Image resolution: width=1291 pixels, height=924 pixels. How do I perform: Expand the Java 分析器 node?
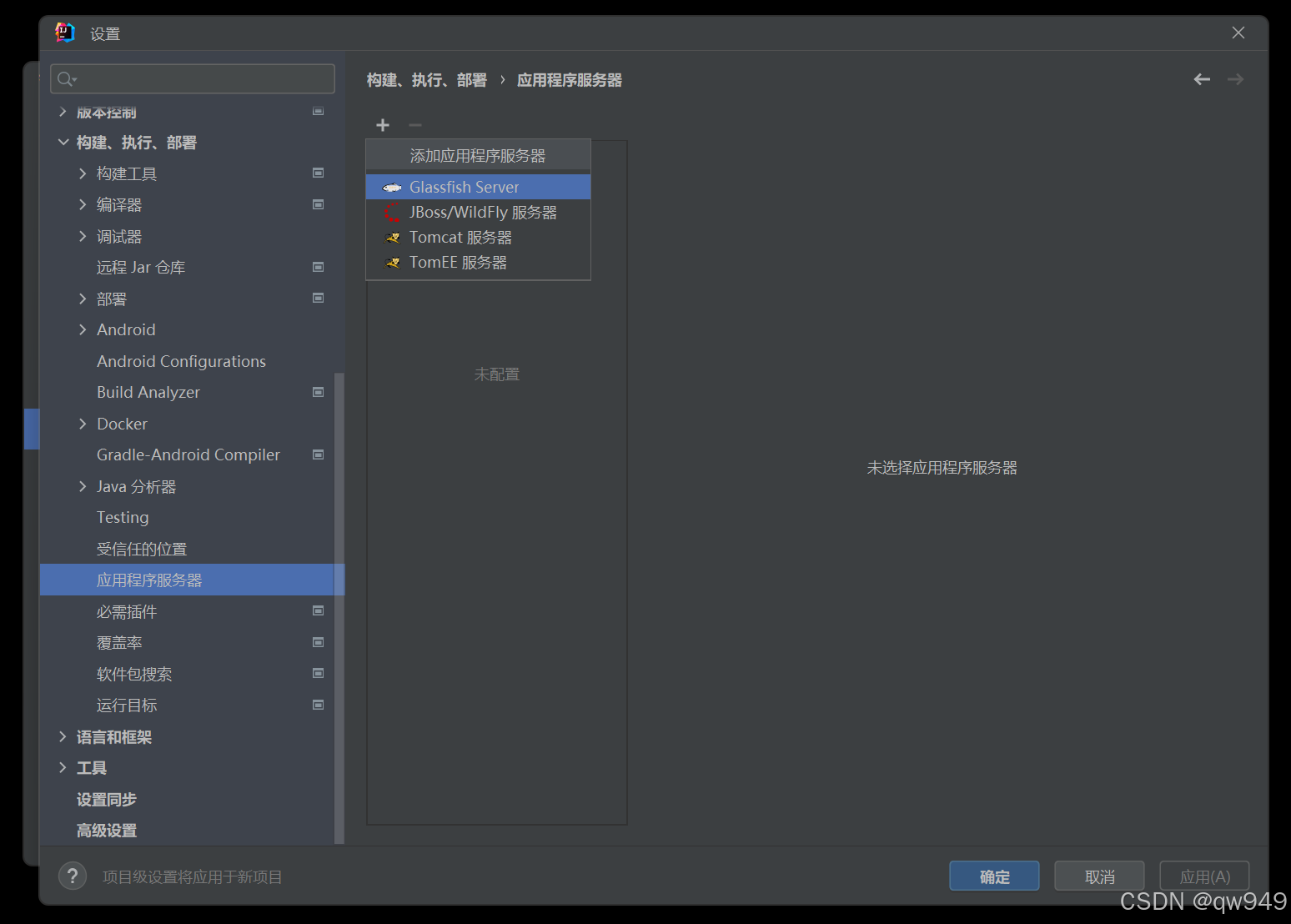click(x=83, y=486)
